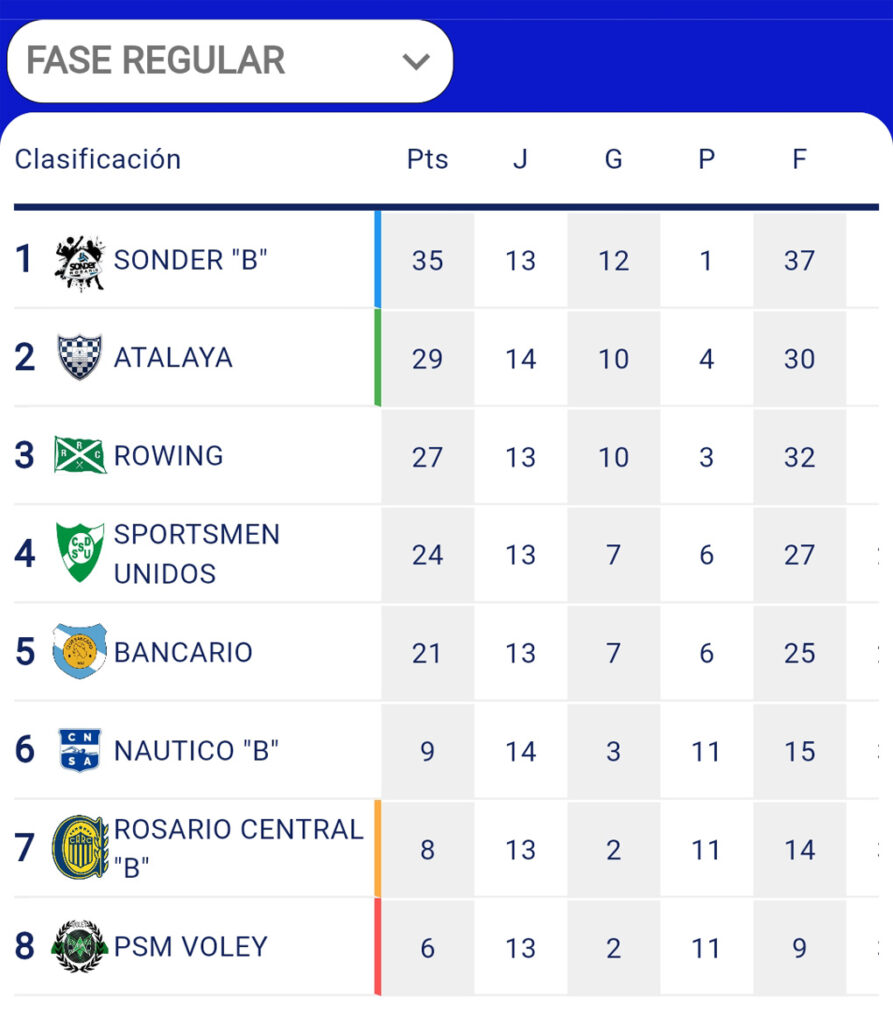Select the SPORTSMEN UNIDOS team name
This screenshot has height=1024, width=893.
(x=196, y=553)
